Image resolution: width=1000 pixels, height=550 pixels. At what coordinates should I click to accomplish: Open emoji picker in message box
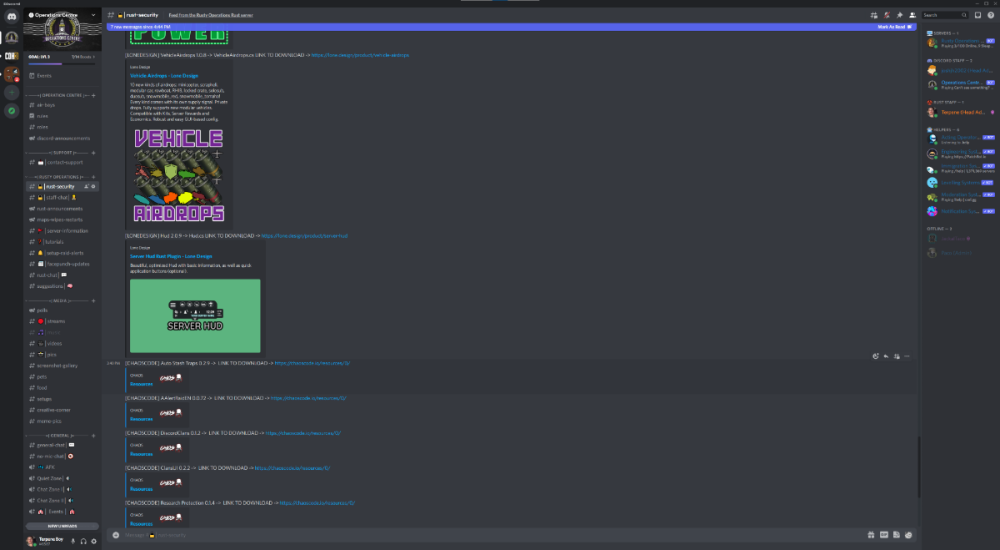coord(908,535)
